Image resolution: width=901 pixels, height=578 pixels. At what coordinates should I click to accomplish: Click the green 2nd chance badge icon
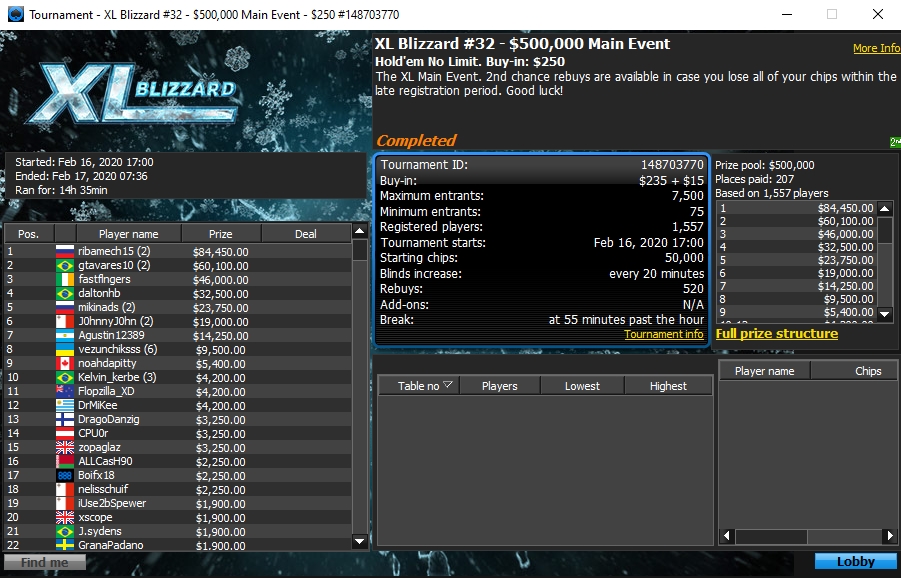pyautogui.click(x=895, y=142)
